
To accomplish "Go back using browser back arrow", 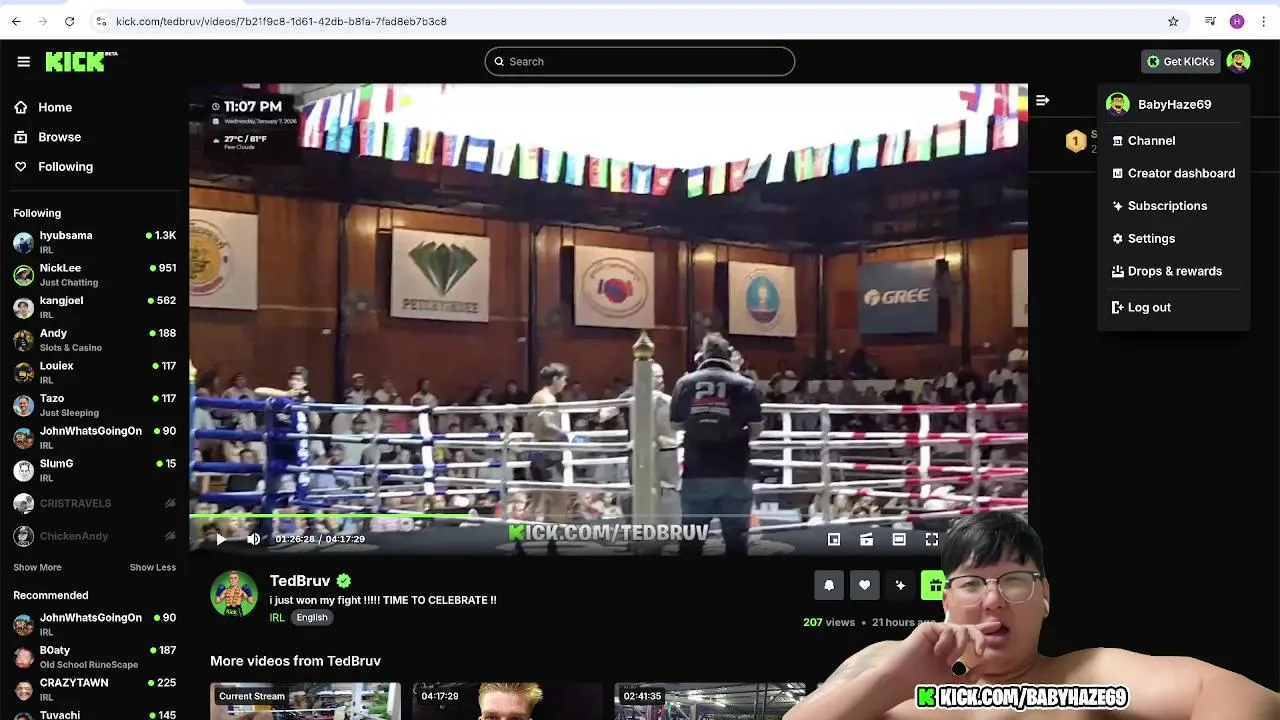I will click(x=16, y=21).
